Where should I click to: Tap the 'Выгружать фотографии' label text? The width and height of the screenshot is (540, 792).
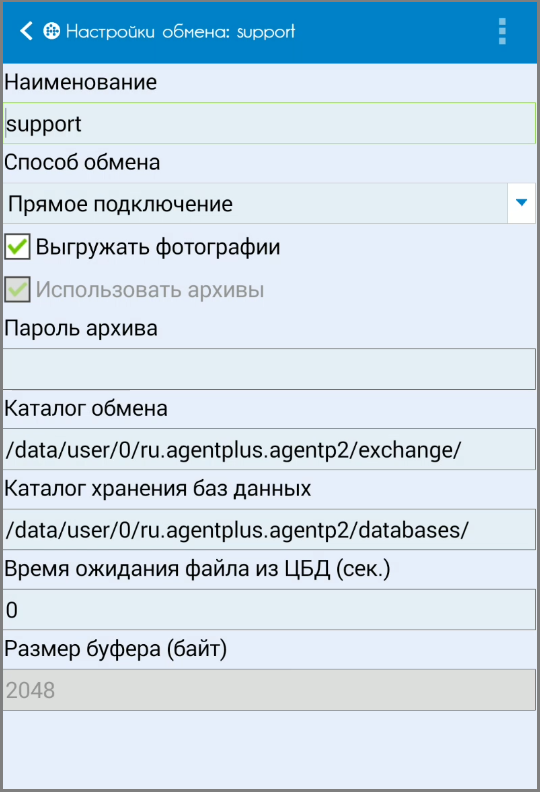(158, 247)
